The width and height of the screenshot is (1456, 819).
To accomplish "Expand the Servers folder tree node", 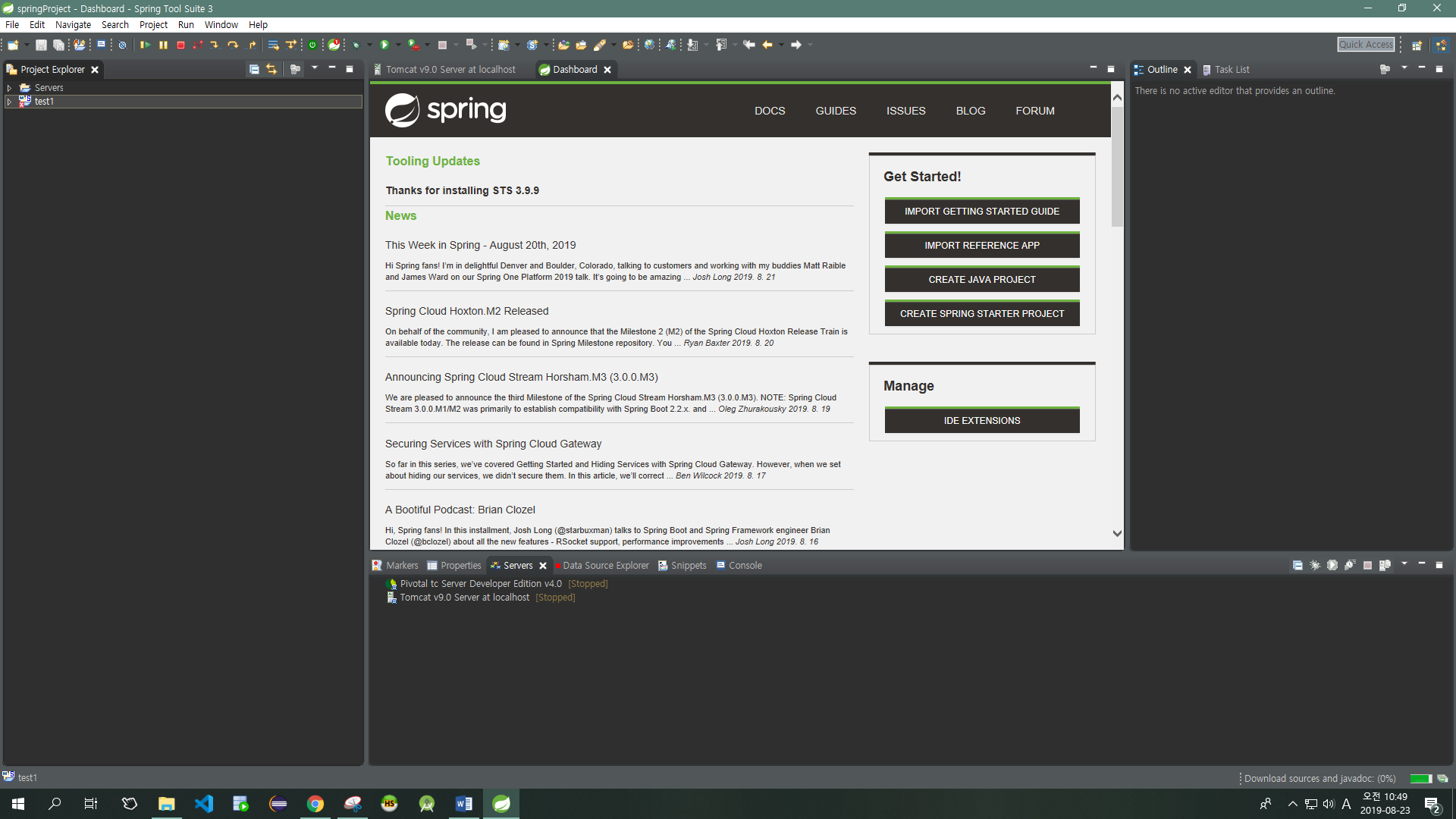I will coord(9,88).
